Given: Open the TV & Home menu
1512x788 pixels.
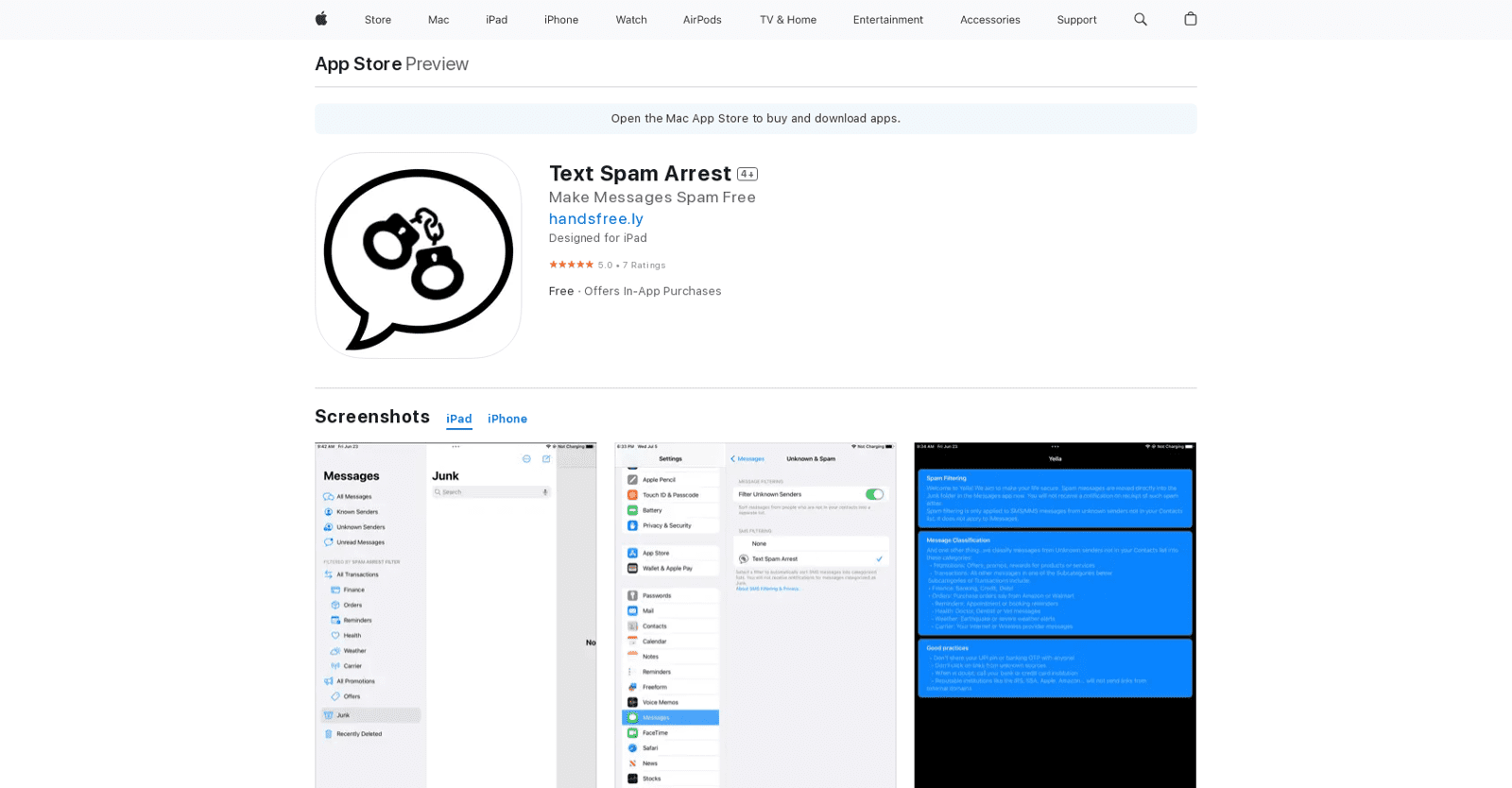Looking at the screenshot, I should [787, 20].
